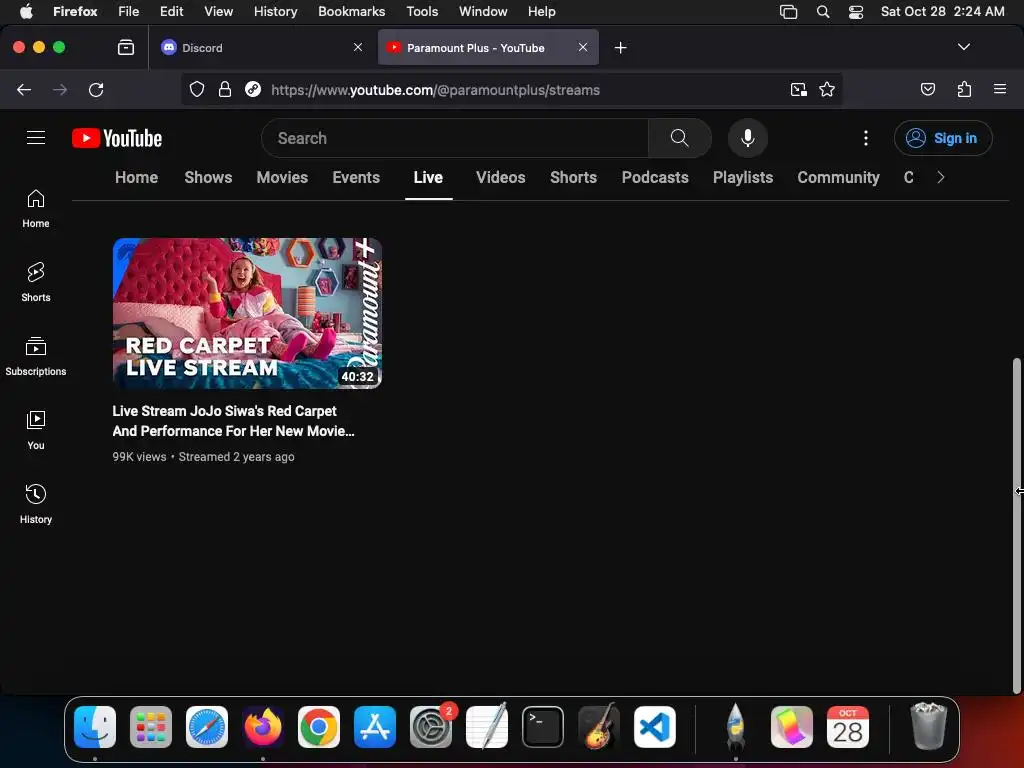Launch Finder from the dock
This screenshot has width=1024, height=768.
(95, 727)
